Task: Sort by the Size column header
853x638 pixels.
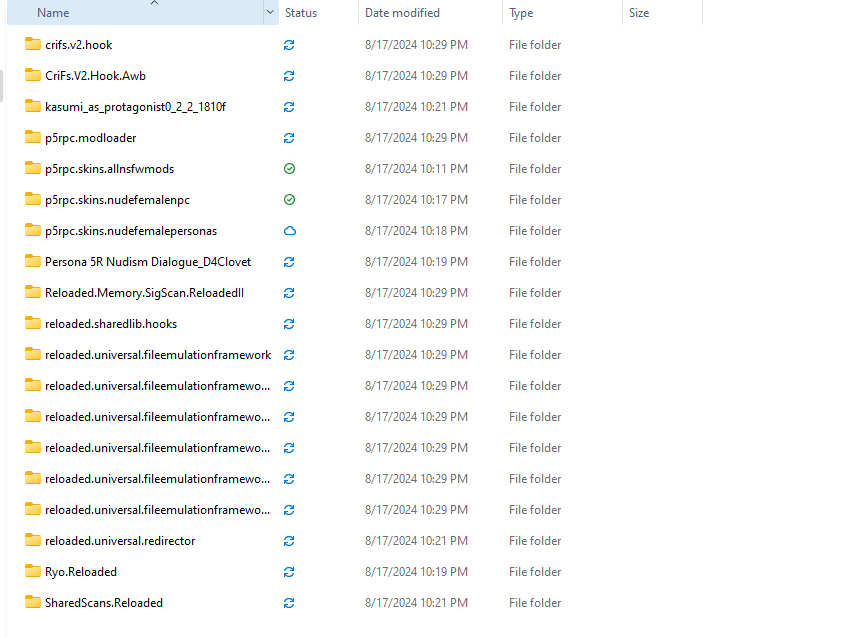Action: 663,13
